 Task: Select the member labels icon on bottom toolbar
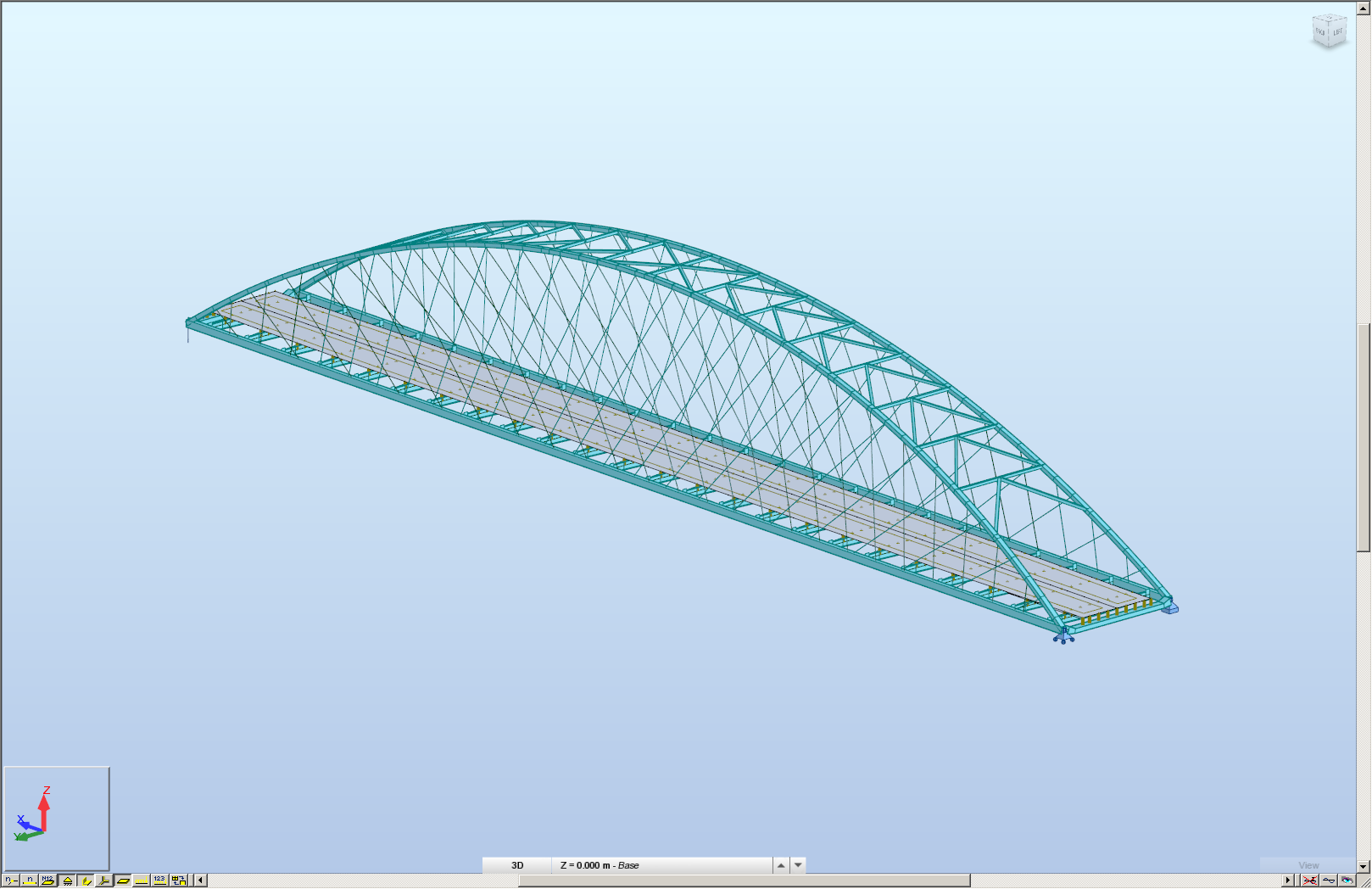(x=28, y=881)
